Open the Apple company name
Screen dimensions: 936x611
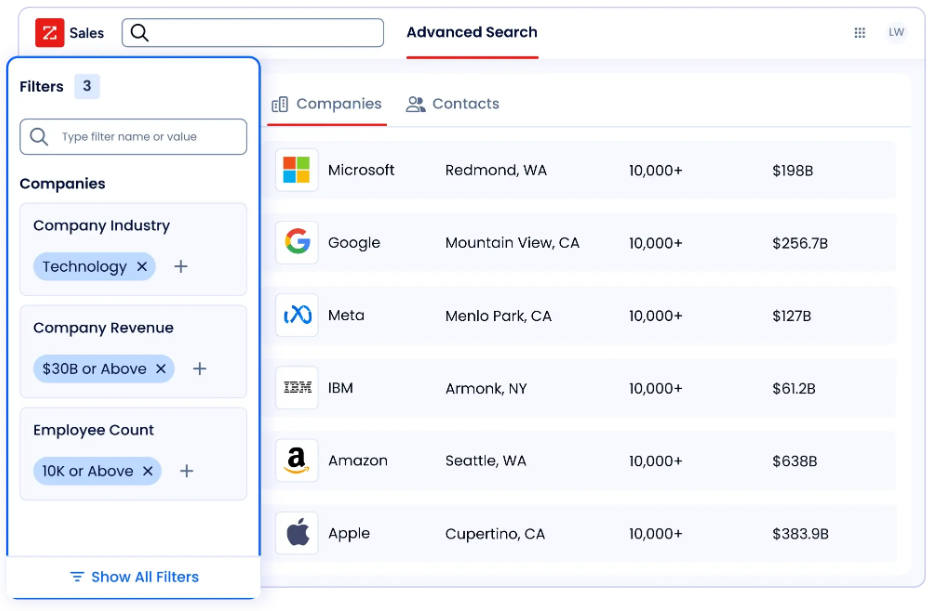pyautogui.click(x=349, y=533)
